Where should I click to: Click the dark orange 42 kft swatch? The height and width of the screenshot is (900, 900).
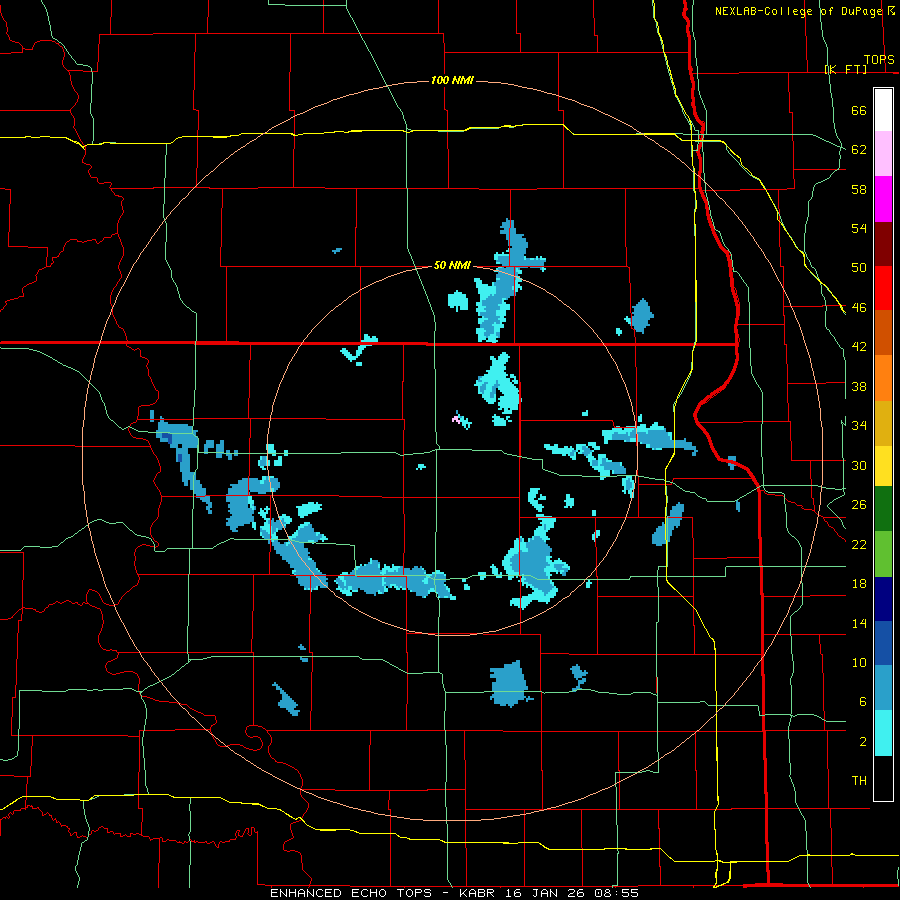(883, 333)
